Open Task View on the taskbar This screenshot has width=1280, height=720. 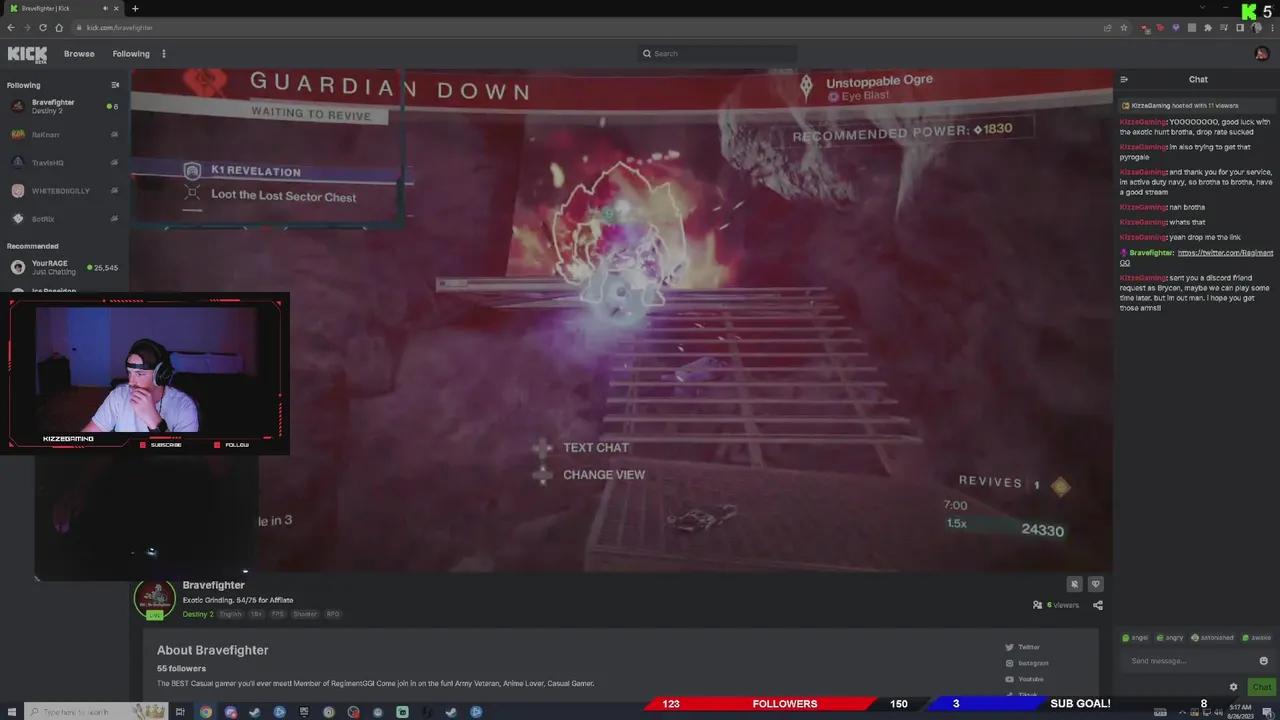coord(180,712)
